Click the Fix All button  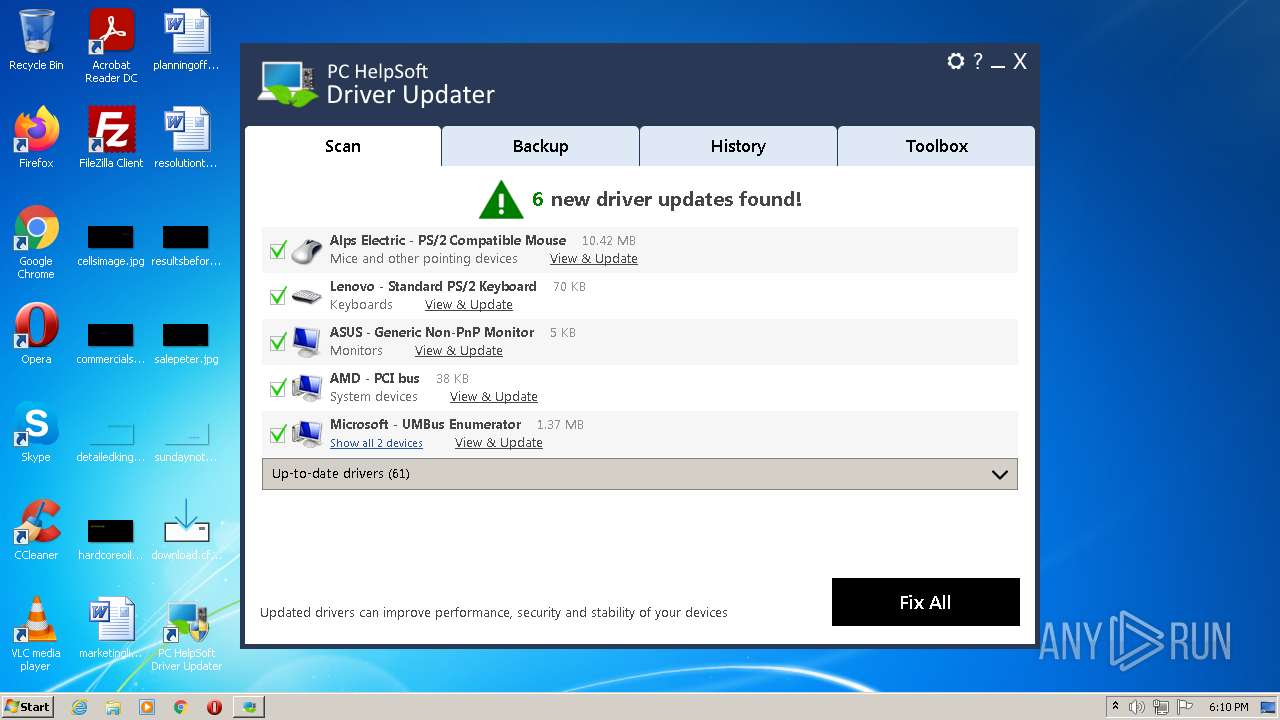tap(926, 602)
